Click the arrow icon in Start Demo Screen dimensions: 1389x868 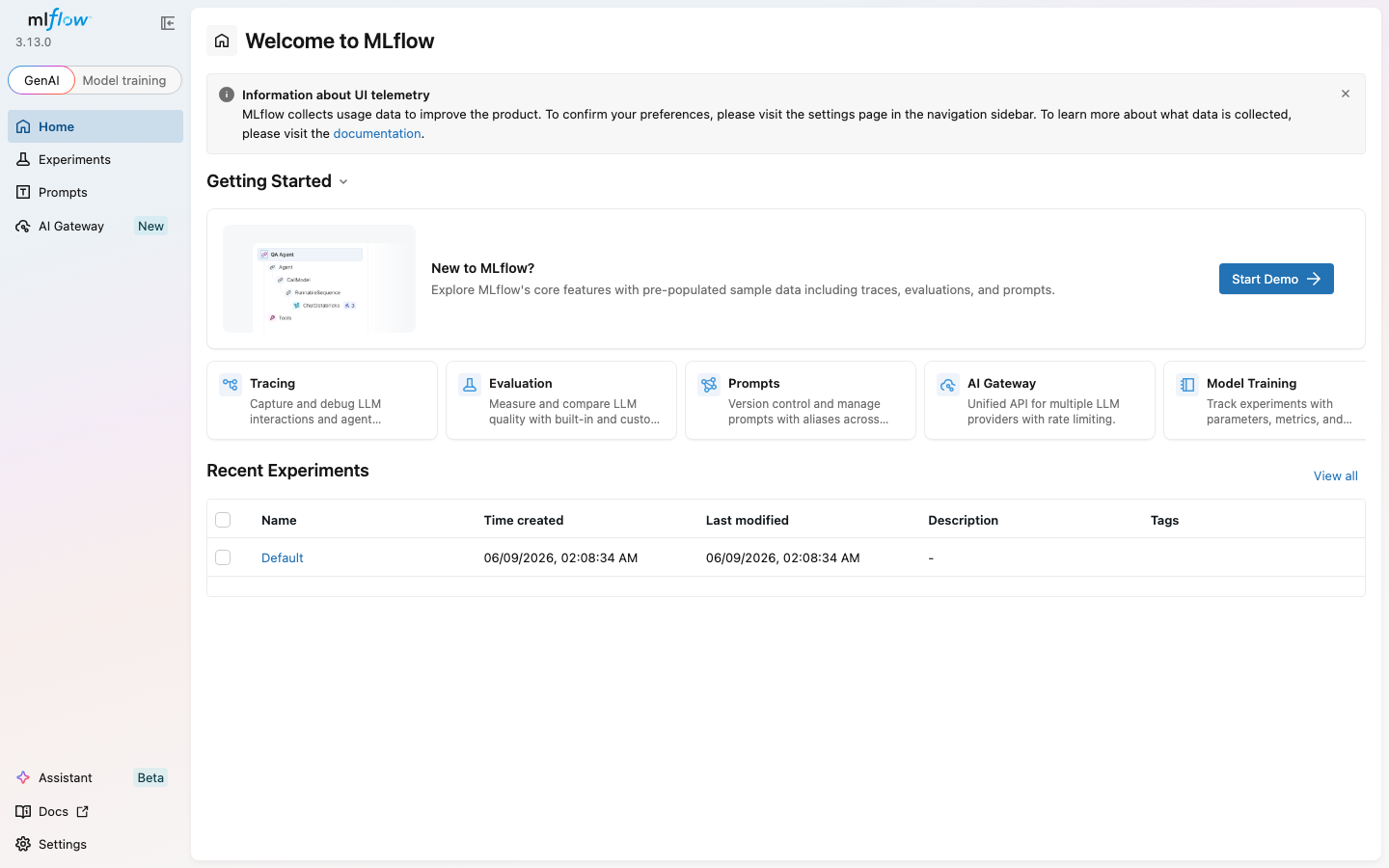pos(1314,279)
